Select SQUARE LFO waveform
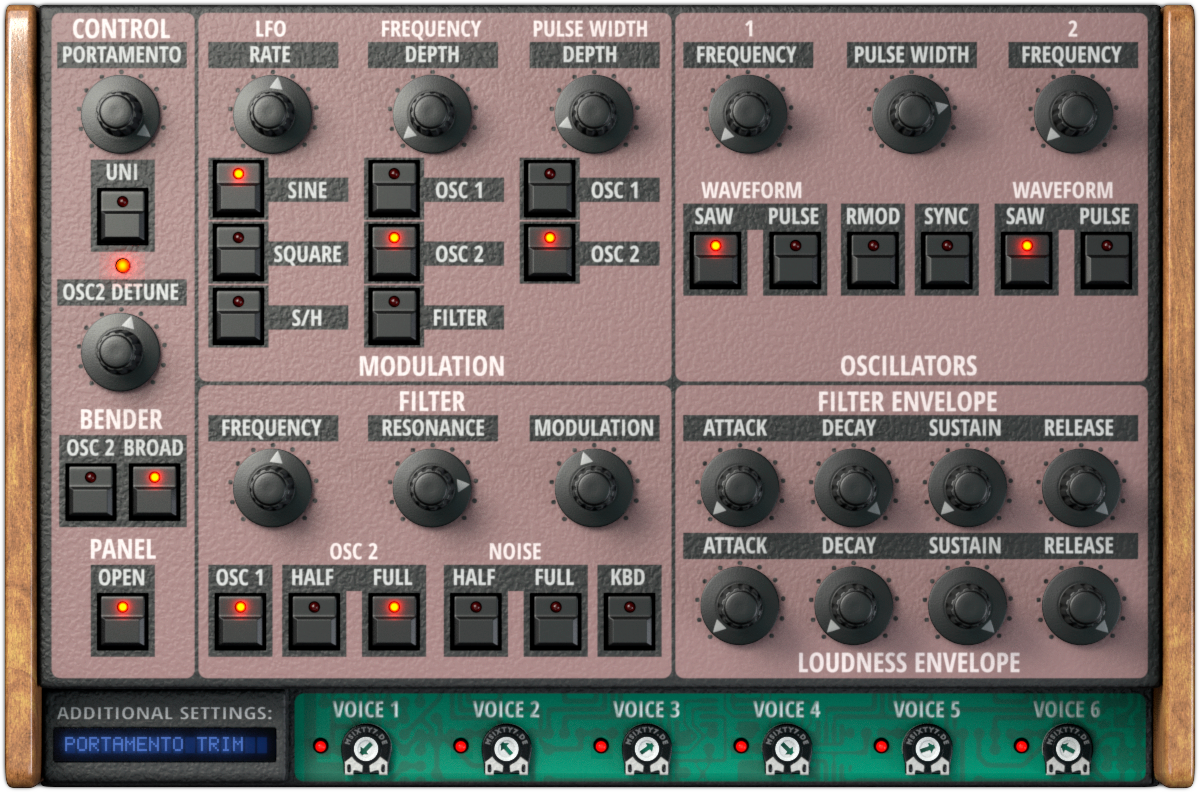 pos(238,252)
